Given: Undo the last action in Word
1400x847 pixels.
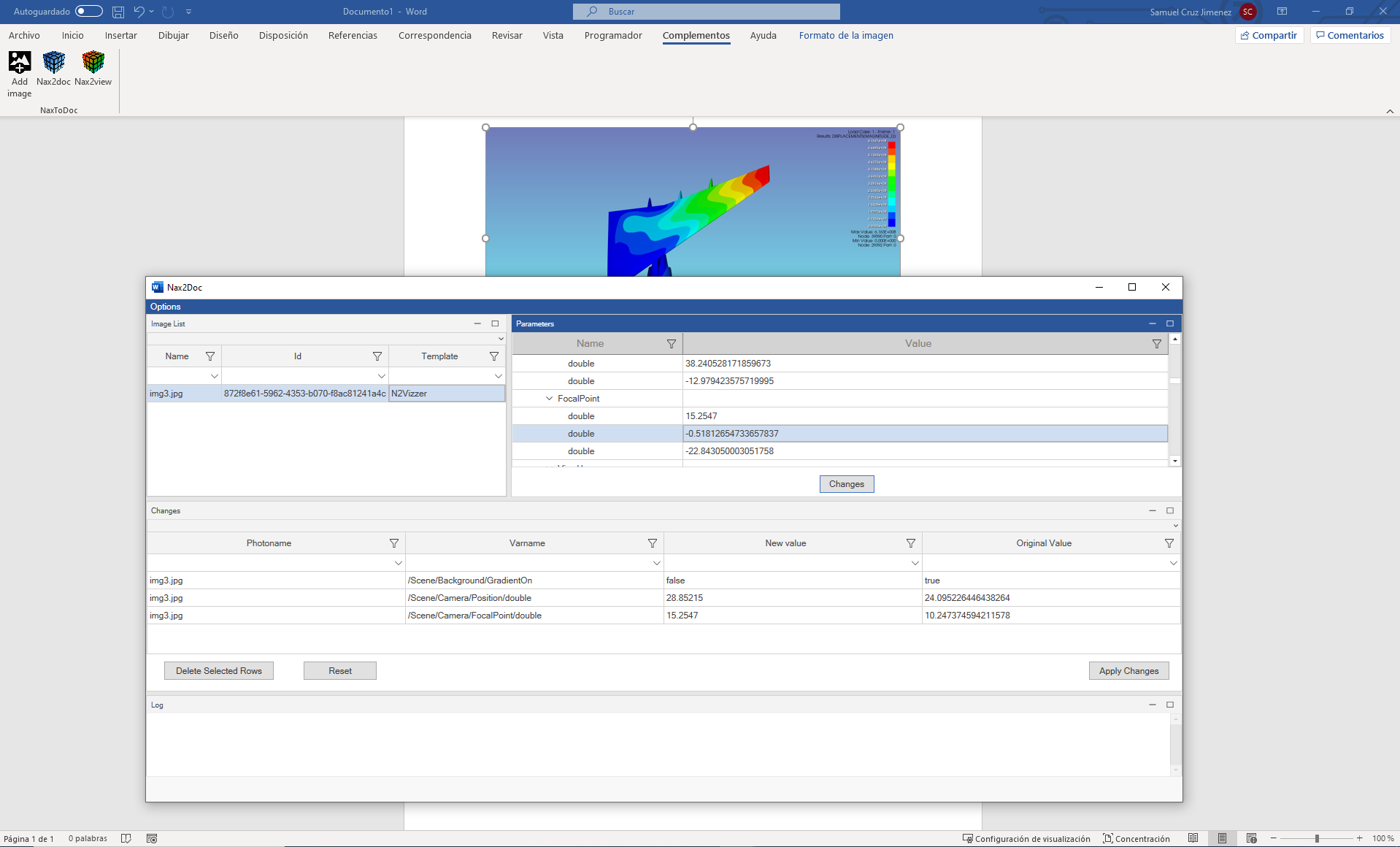Looking at the screenshot, I should point(139,12).
